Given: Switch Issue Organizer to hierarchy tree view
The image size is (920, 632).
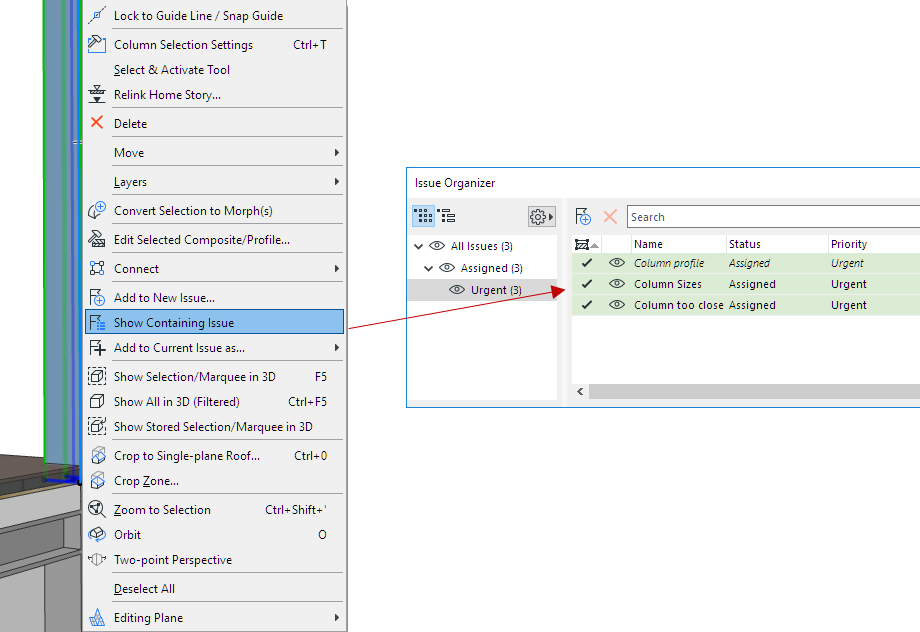Looking at the screenshot, I should (x=447, y=217).
